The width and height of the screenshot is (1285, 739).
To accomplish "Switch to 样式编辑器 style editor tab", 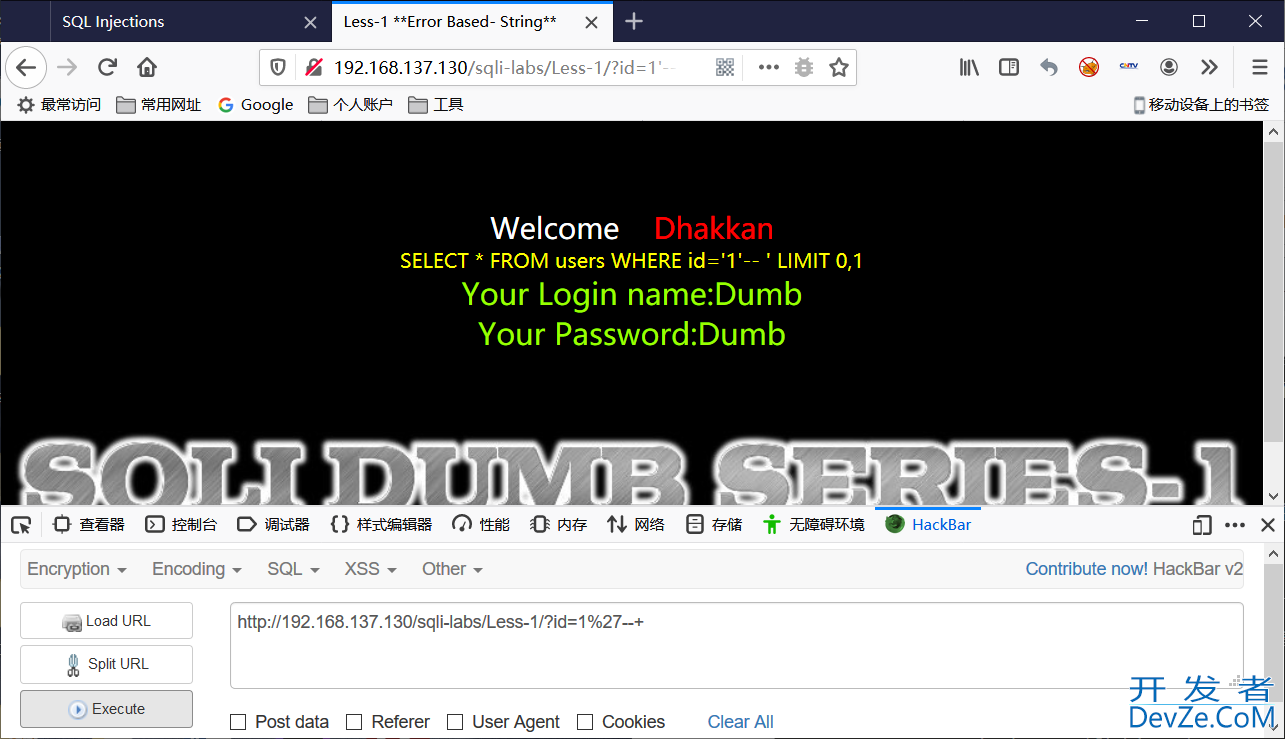I will pyautogui.click(x=381, y=525).
